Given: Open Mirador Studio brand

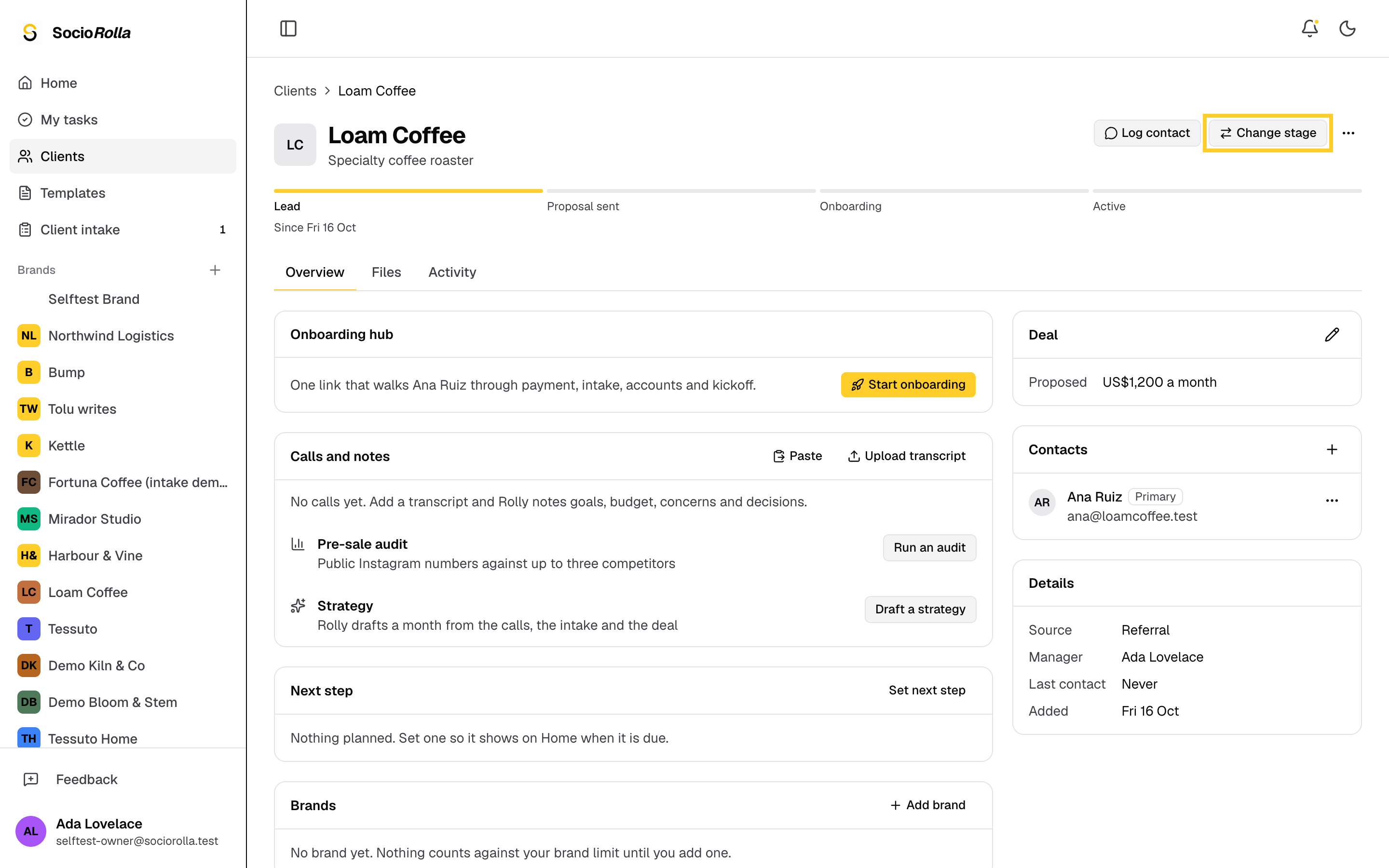Looking at the screenshot, I should pyautogui.click(x=123, y=519).
